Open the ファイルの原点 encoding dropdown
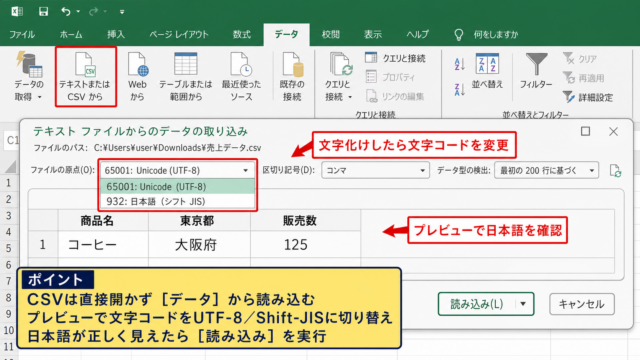The height and width of the screenshot is (360, 640). click(x=178, y=170)
